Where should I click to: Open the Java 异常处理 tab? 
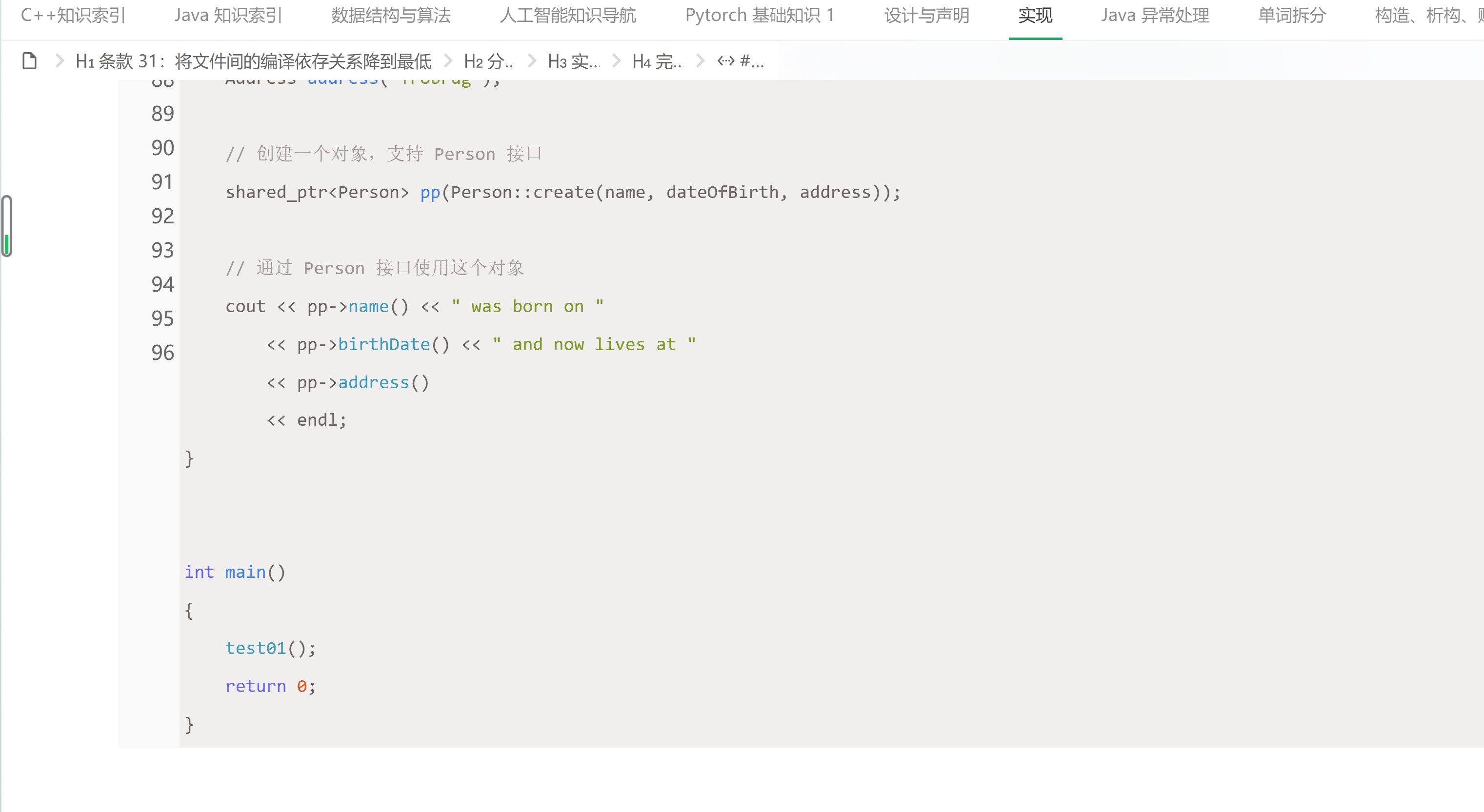pyautogui.click(x=1155, y=16)
